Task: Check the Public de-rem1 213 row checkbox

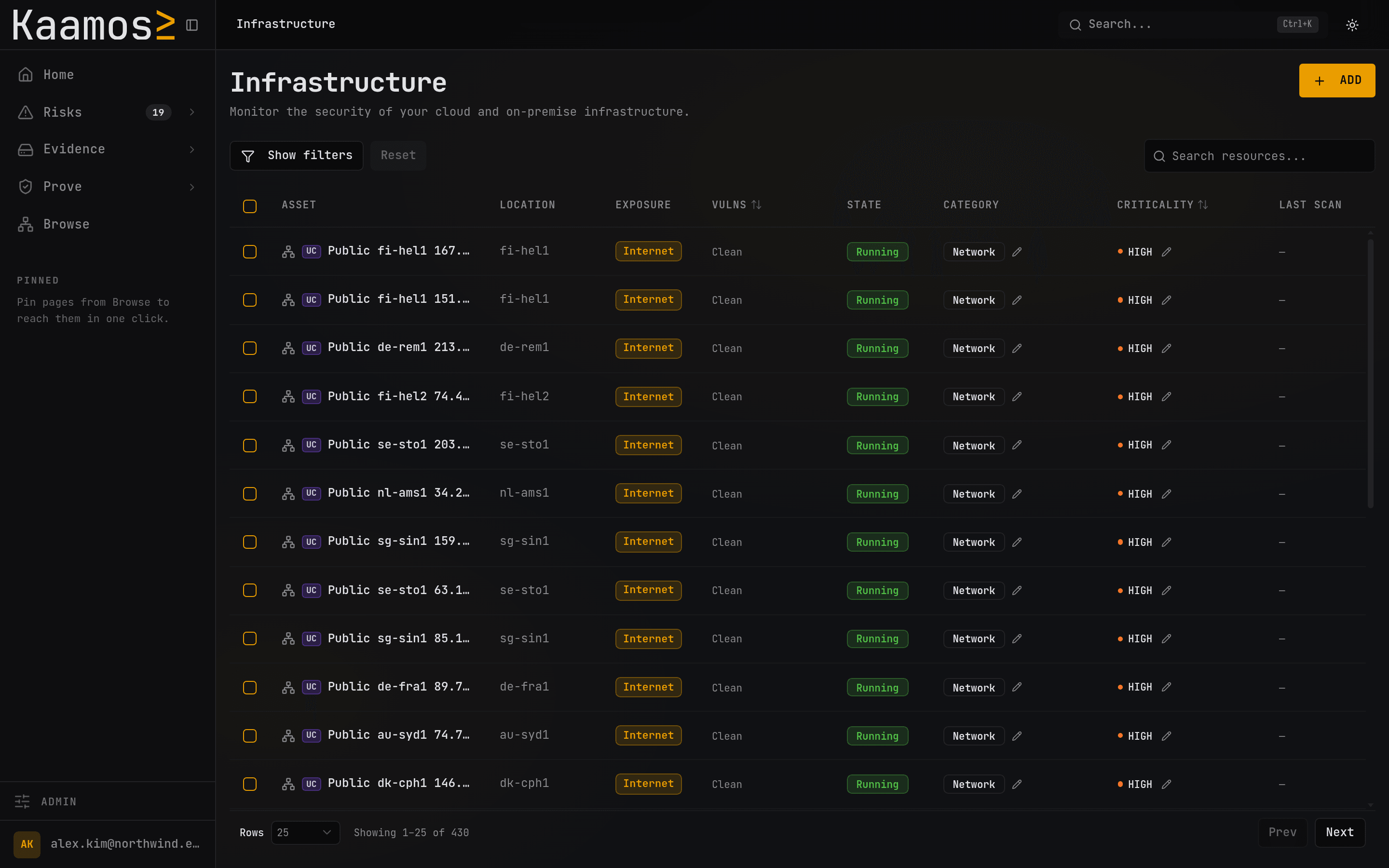Action: tap(250, 349)
